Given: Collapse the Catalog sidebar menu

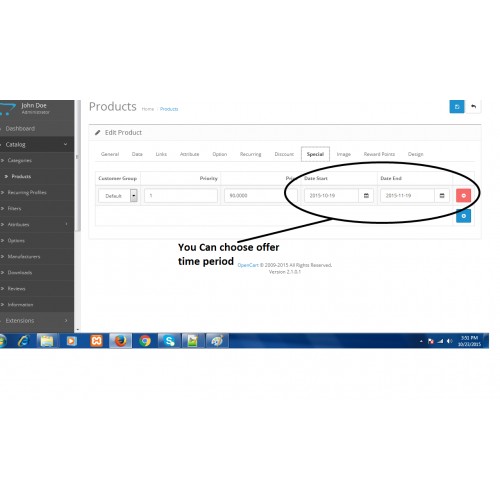Looking at the screenshot, I should click(x=37, y=144).
